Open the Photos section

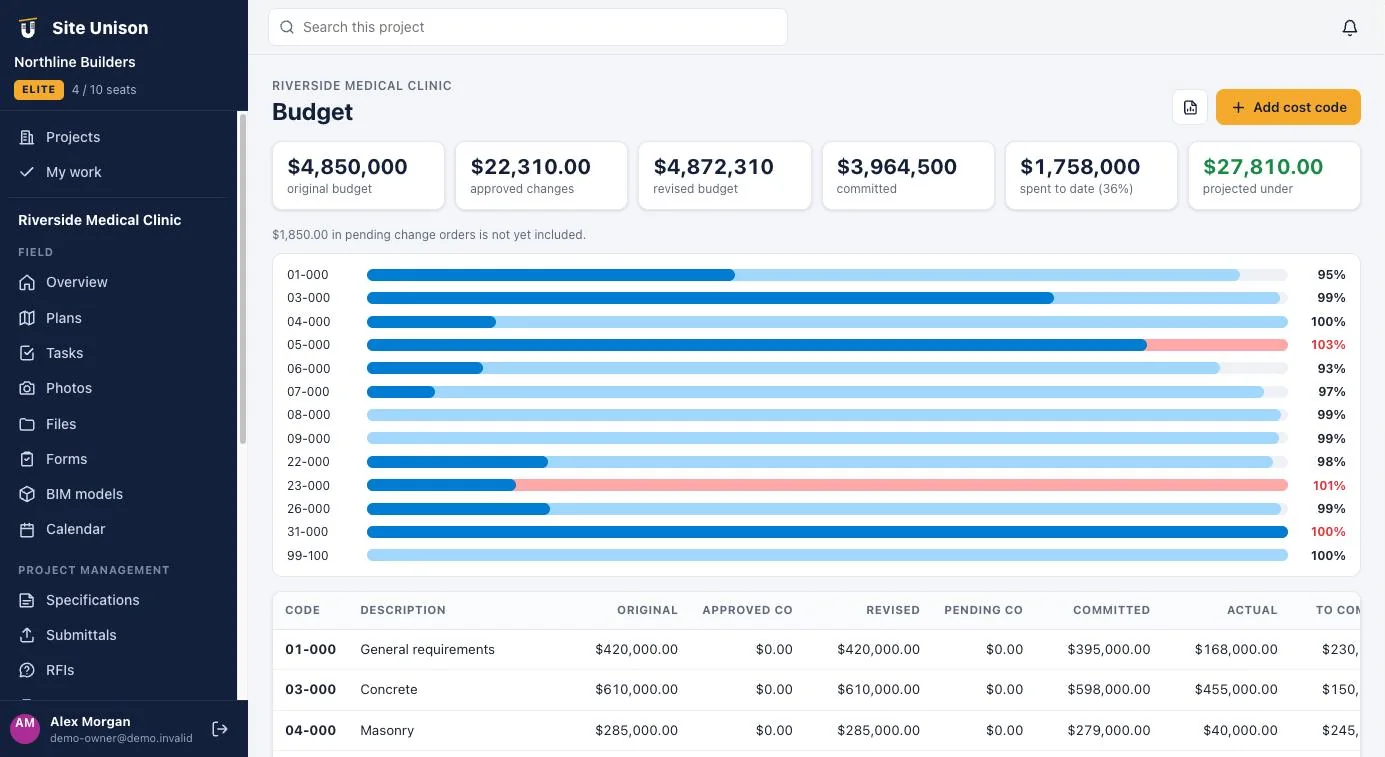pos(120,388)
